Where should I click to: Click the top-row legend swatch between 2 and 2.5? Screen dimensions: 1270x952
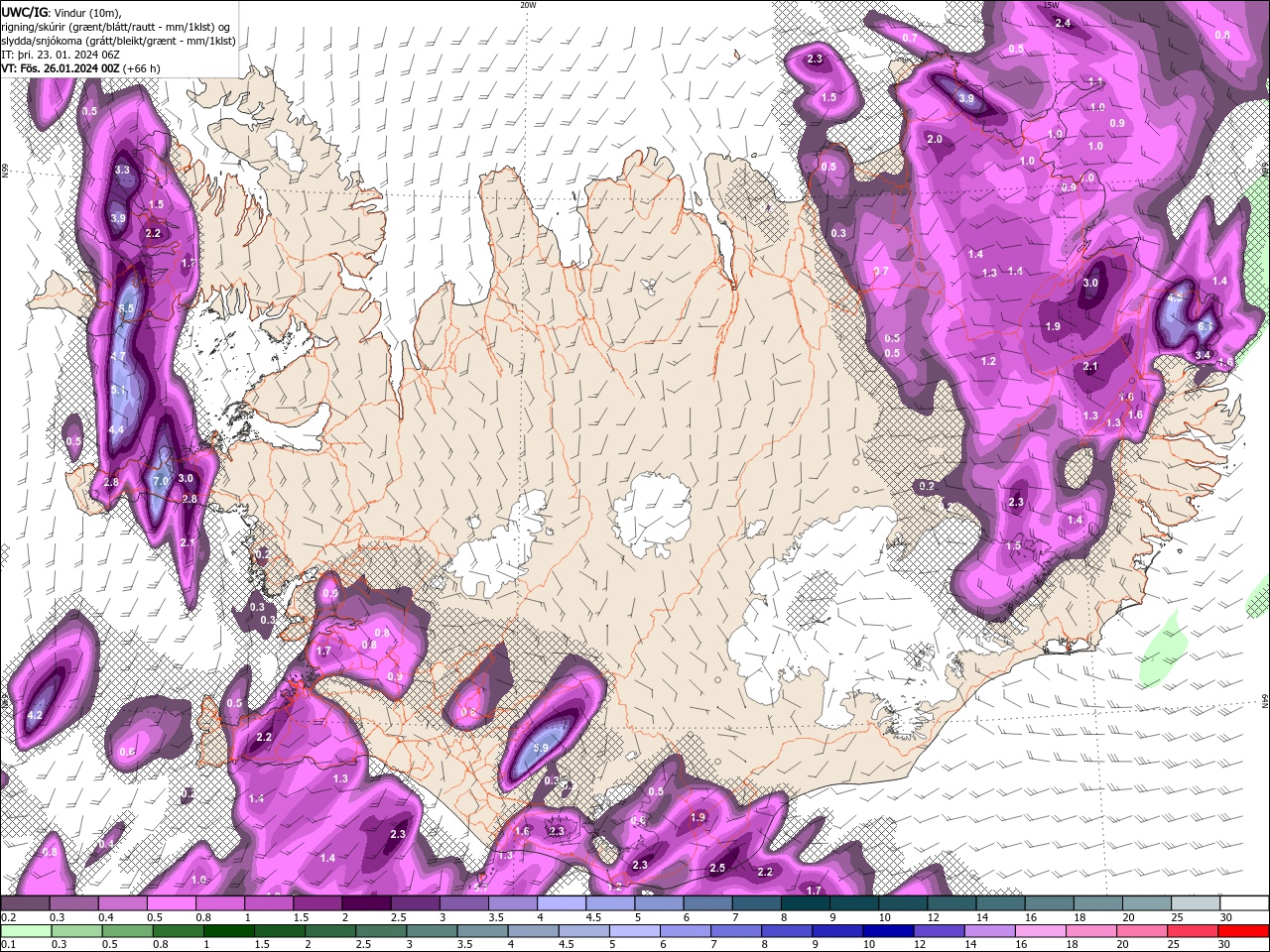[366, 903]
